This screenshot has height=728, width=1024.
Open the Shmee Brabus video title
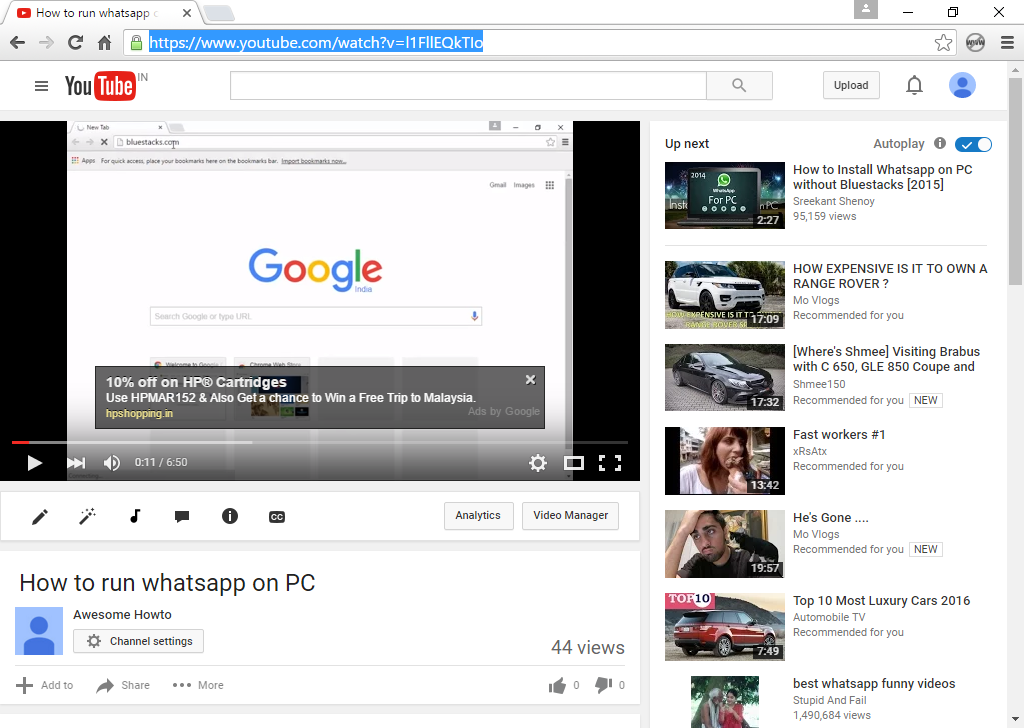tap(886, 359)
